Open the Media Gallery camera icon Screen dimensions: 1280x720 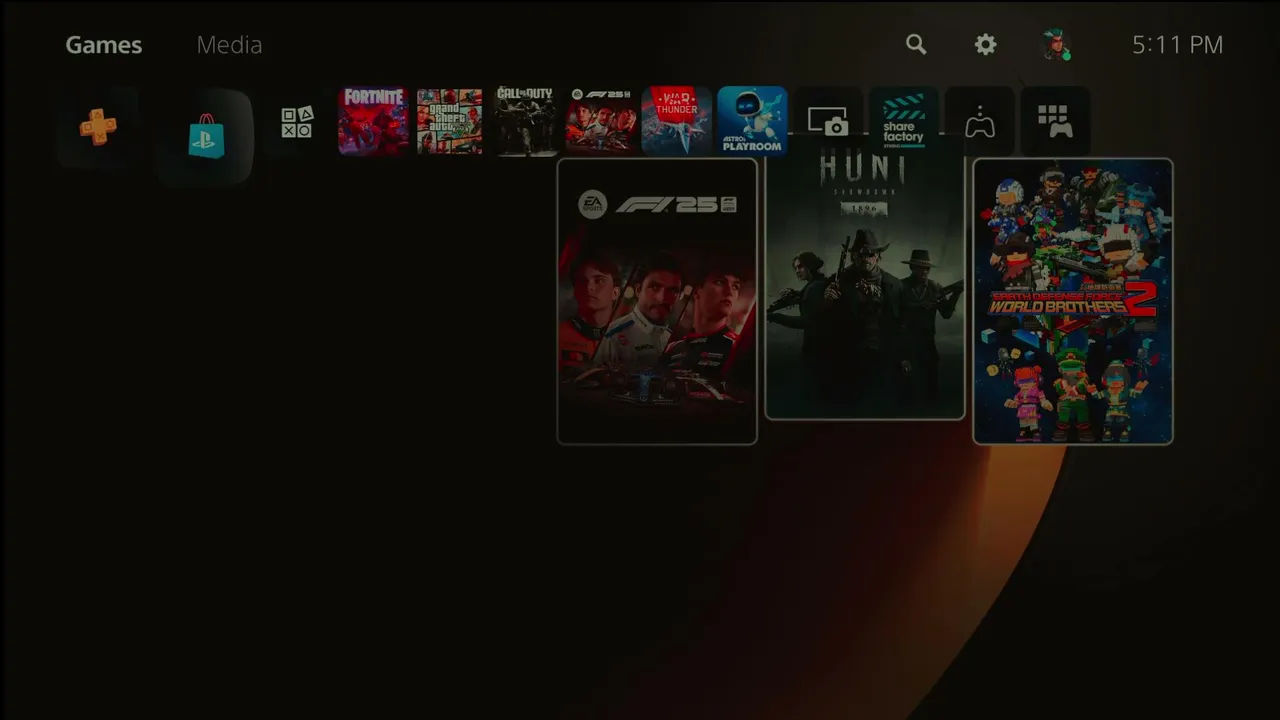pyautogui.click(x=828, y=121)
